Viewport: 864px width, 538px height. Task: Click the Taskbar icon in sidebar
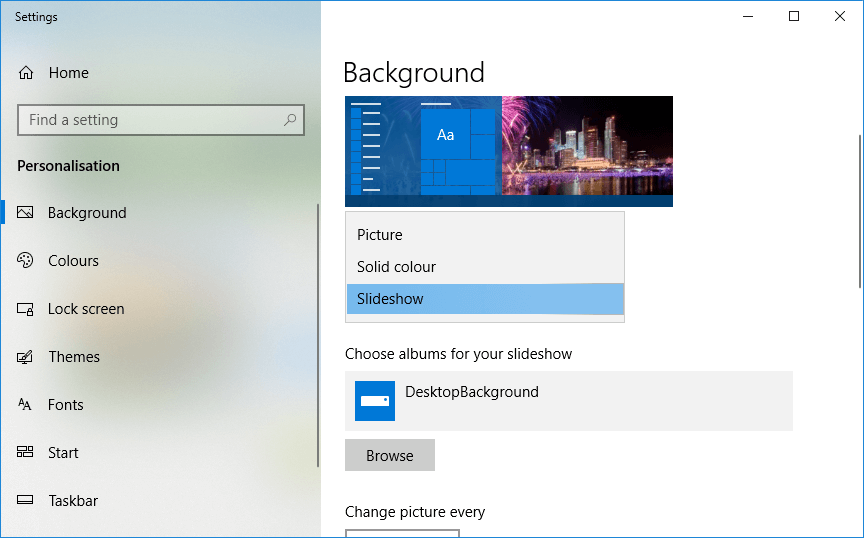pos(26,501)
